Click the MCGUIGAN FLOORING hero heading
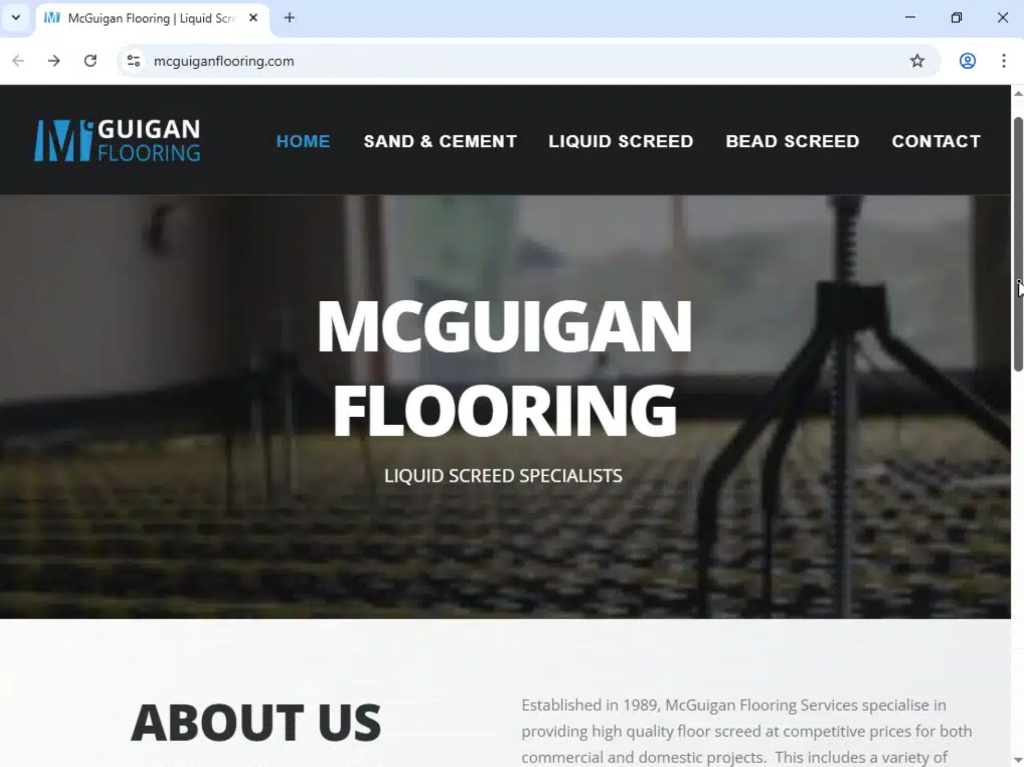The width and height of the screenshot is (1024, 767). coord(504,368)
